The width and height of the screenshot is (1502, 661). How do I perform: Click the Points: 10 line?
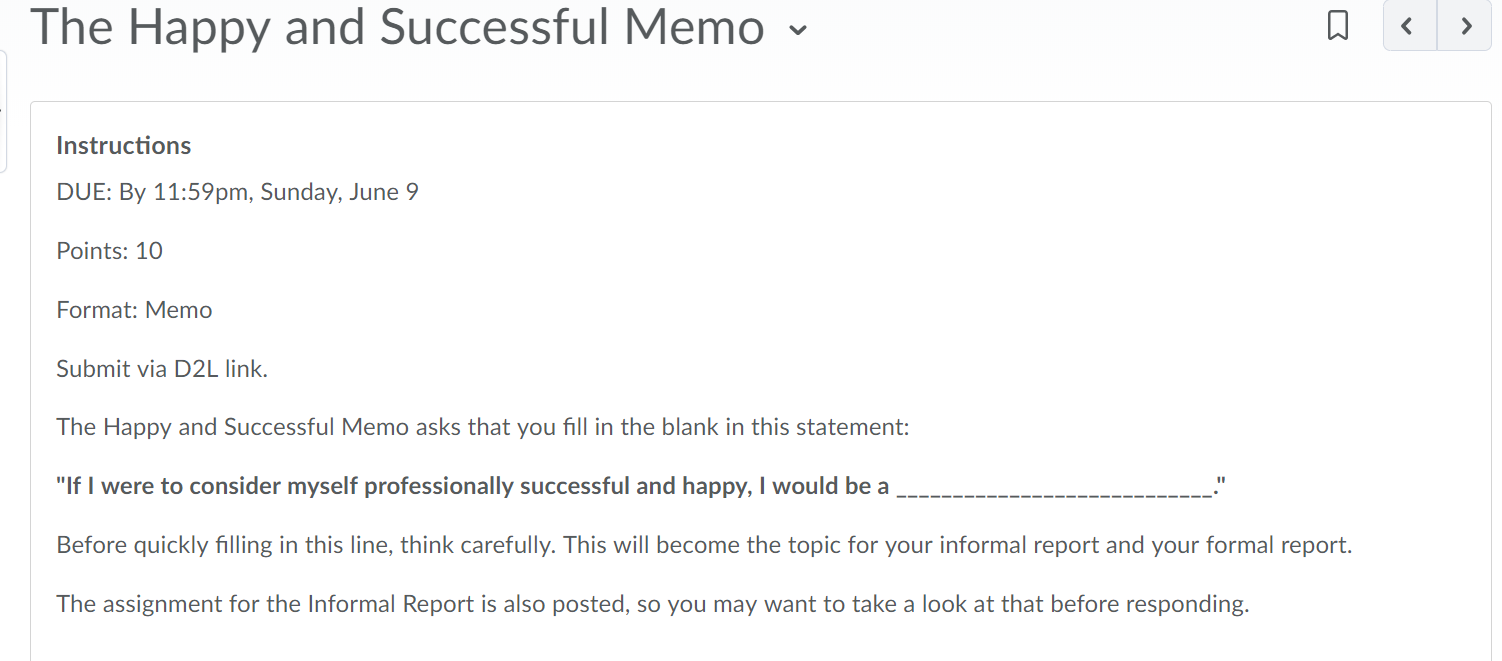[x=110, y=251]
